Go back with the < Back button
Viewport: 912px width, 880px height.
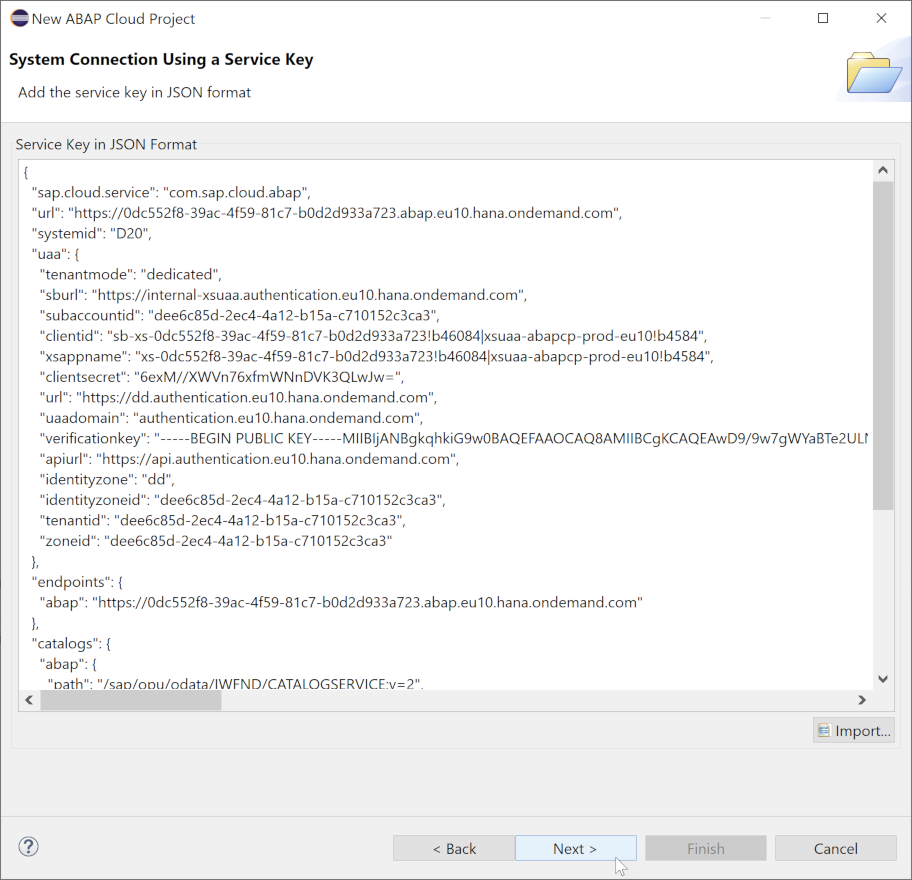(x=454, y=849)
